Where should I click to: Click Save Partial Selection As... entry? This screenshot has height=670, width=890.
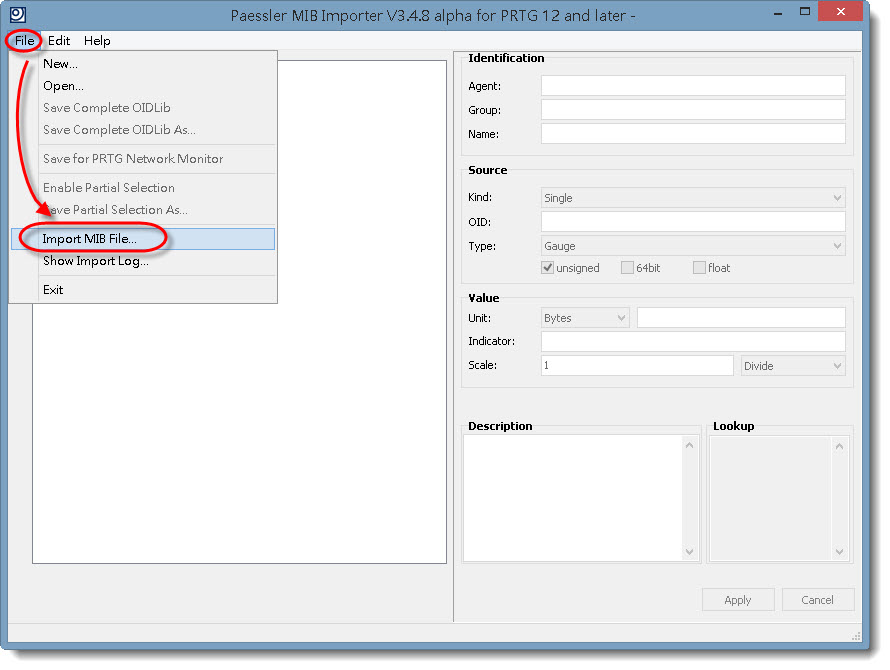[x=143, y=210]
